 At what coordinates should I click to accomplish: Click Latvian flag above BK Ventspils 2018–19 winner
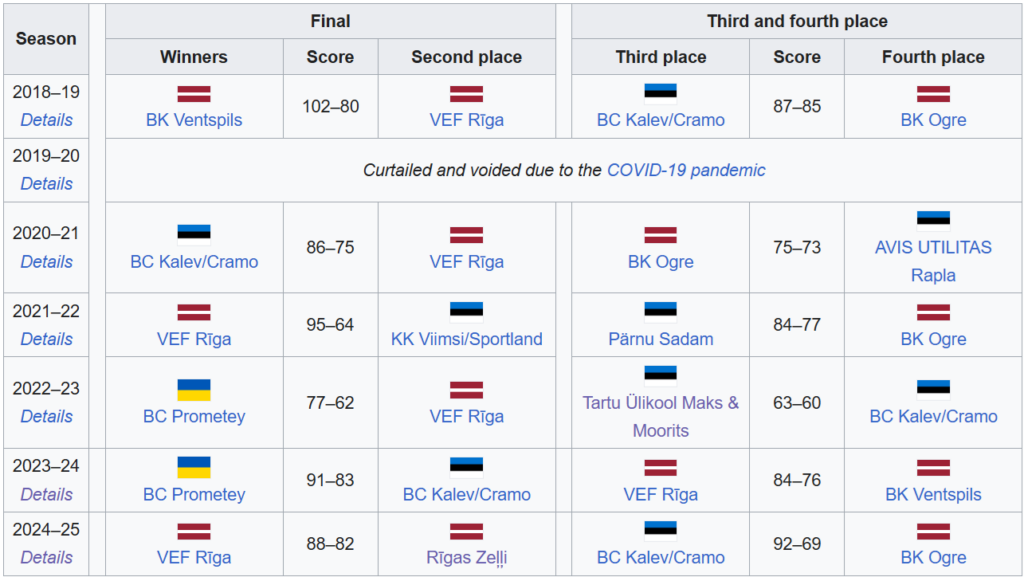coord(194,94)
